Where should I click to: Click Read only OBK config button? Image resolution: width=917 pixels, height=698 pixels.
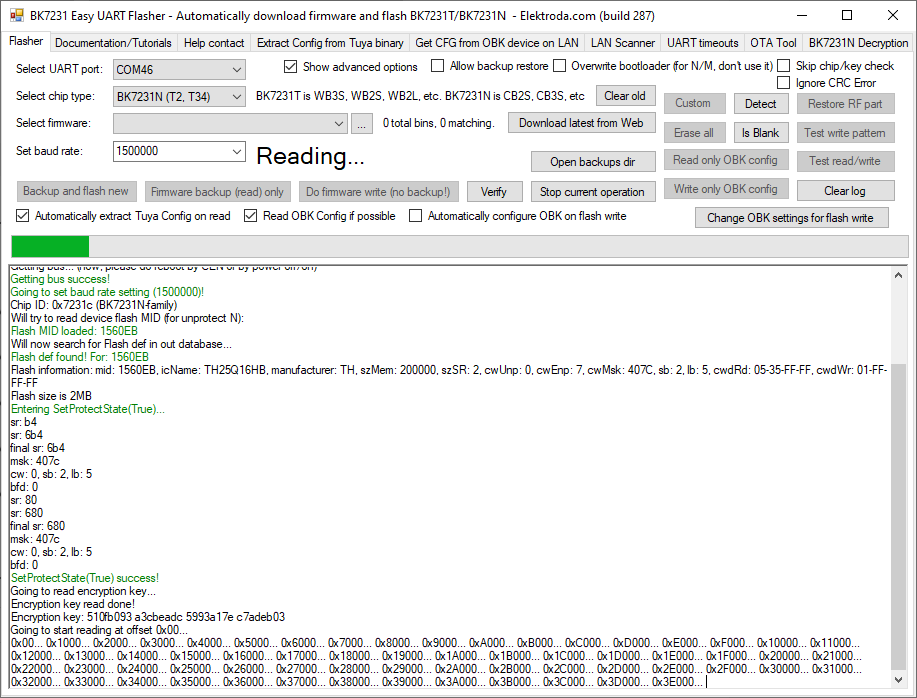click(726, 160)
